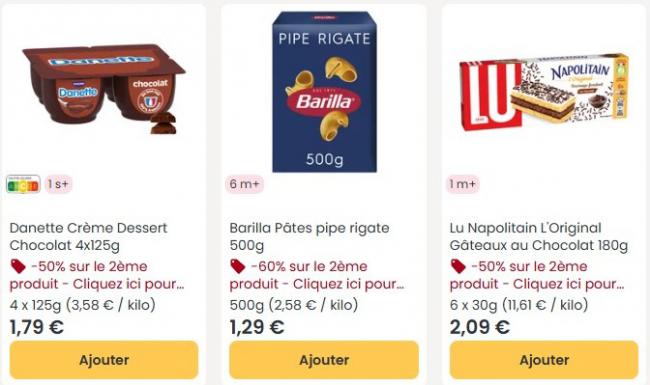Click the red promo tag on Barilla
This screenshot has width=650, height=385.
tap(238, 266)
